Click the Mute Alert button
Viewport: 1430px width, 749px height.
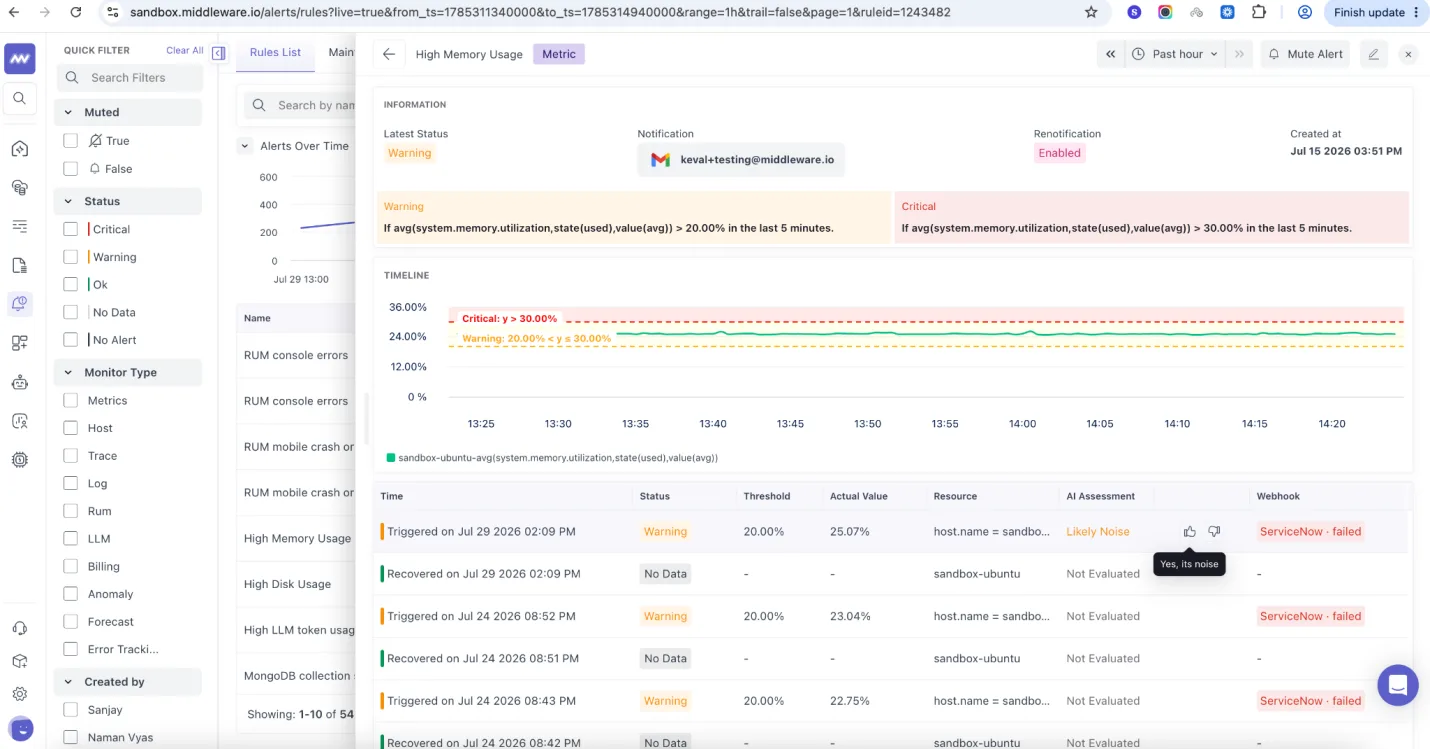point(1305,54)
